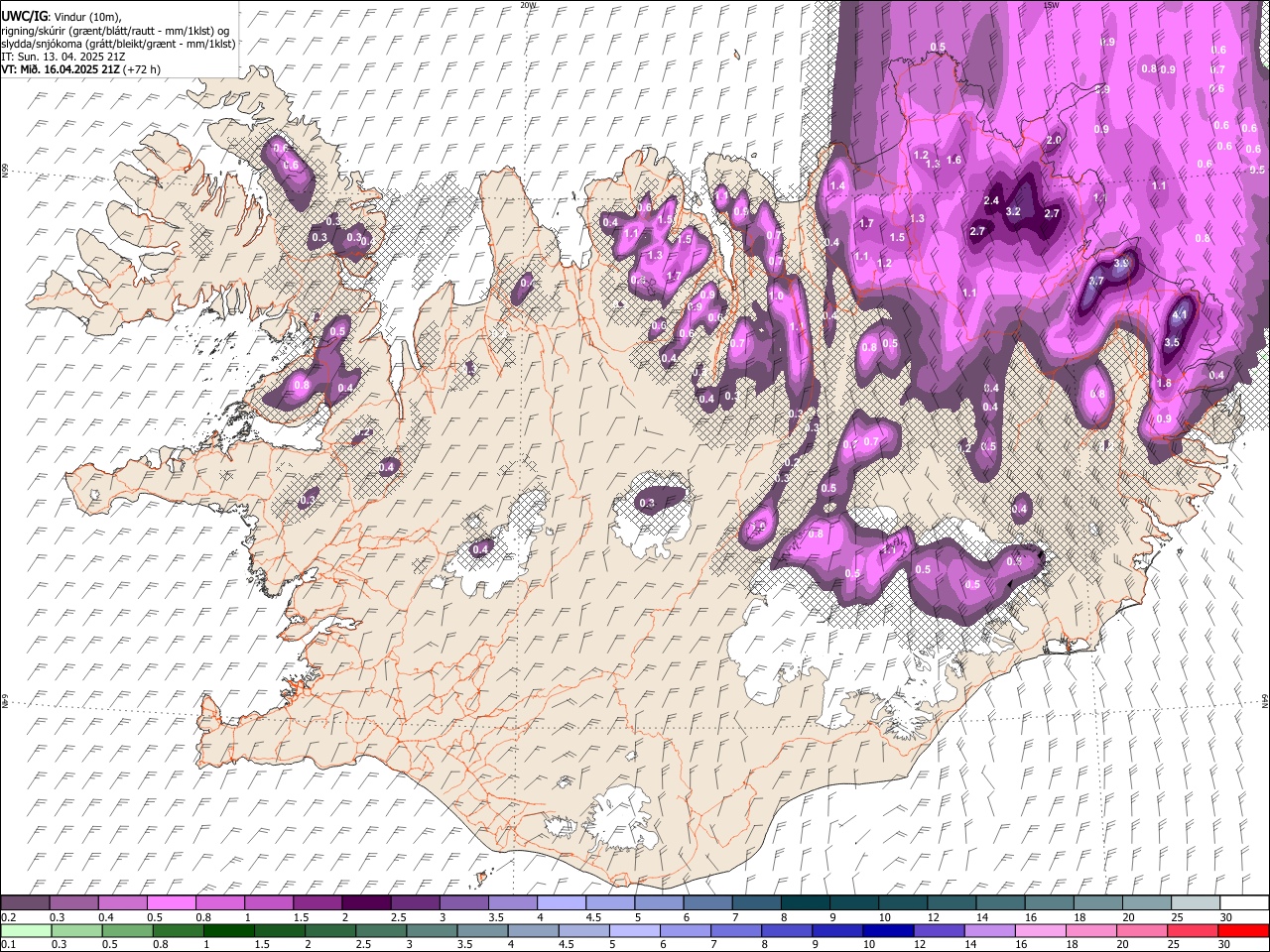
Task: Click the 'slydda/snjókoma' legend description line
Action: tap(118, 44)
